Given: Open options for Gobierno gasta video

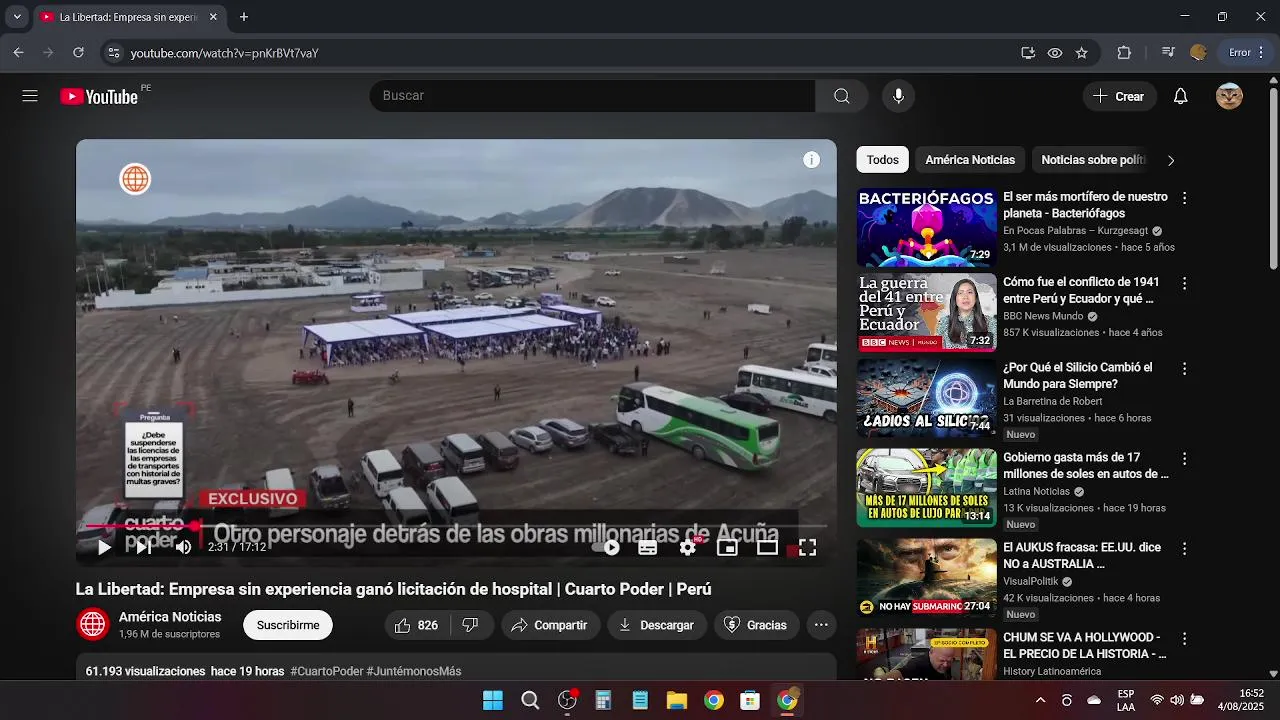Looking at the screenshot, I should tap(1184, 459).
